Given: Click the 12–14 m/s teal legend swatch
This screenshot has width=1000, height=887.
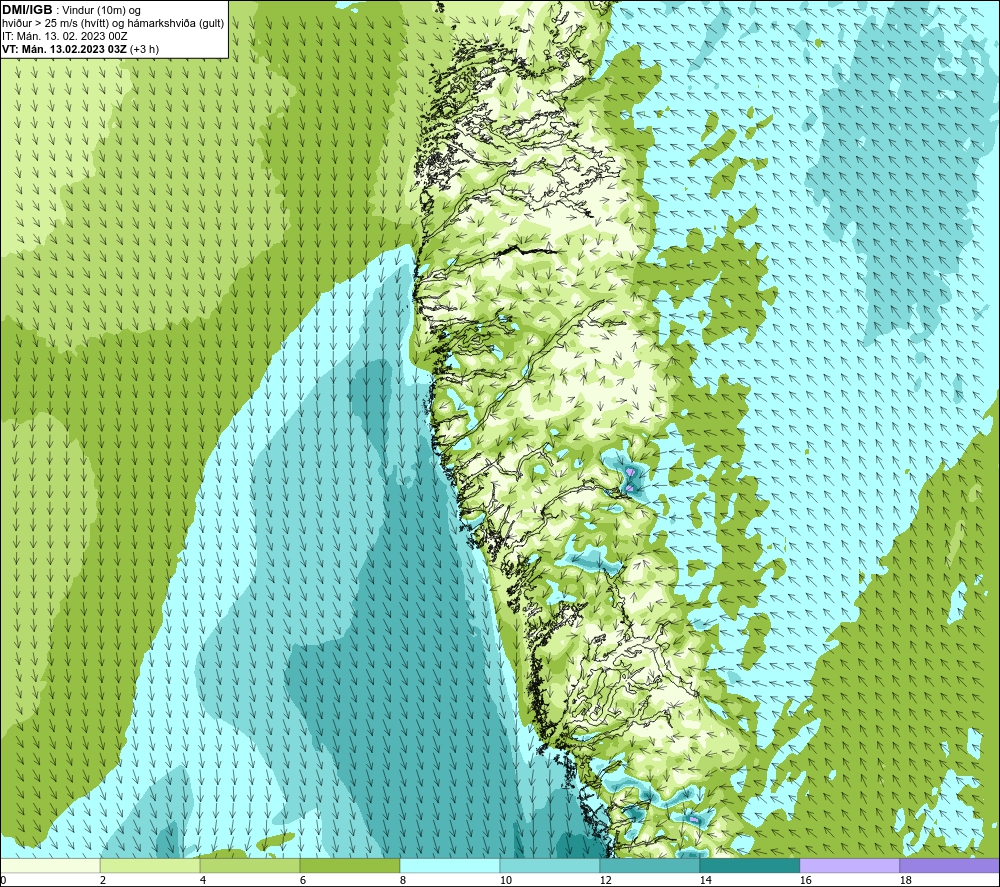Looking at the screenshot, I should tap(649, 865).
